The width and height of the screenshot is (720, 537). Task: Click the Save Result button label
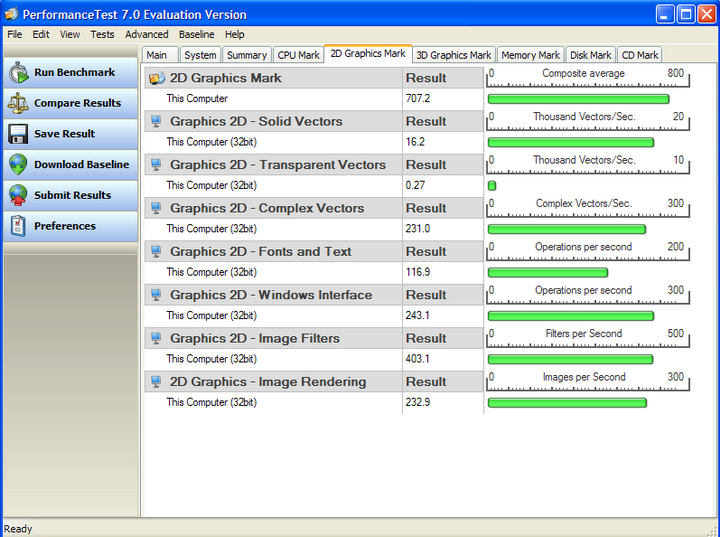[x=64, y=134]
